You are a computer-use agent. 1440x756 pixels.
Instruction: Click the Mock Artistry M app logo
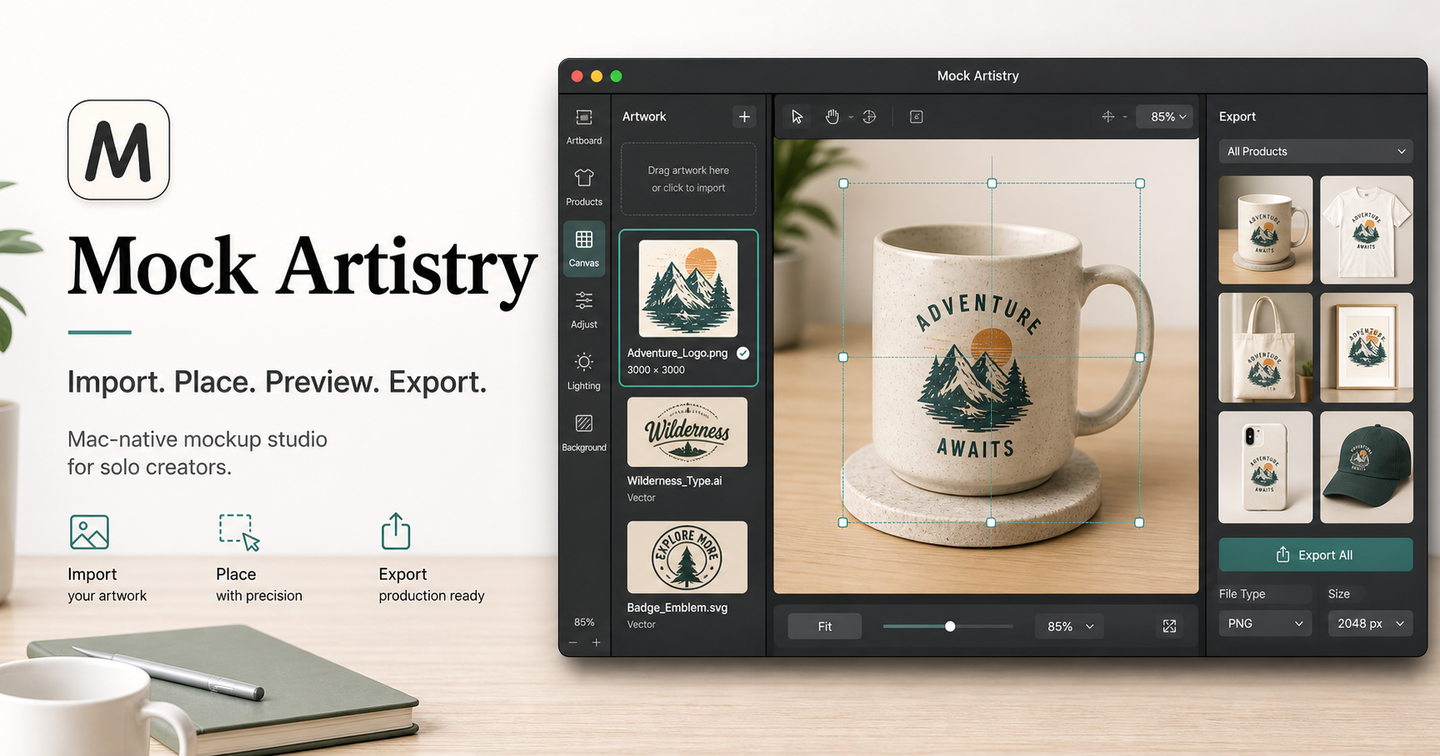coord(118,150)
